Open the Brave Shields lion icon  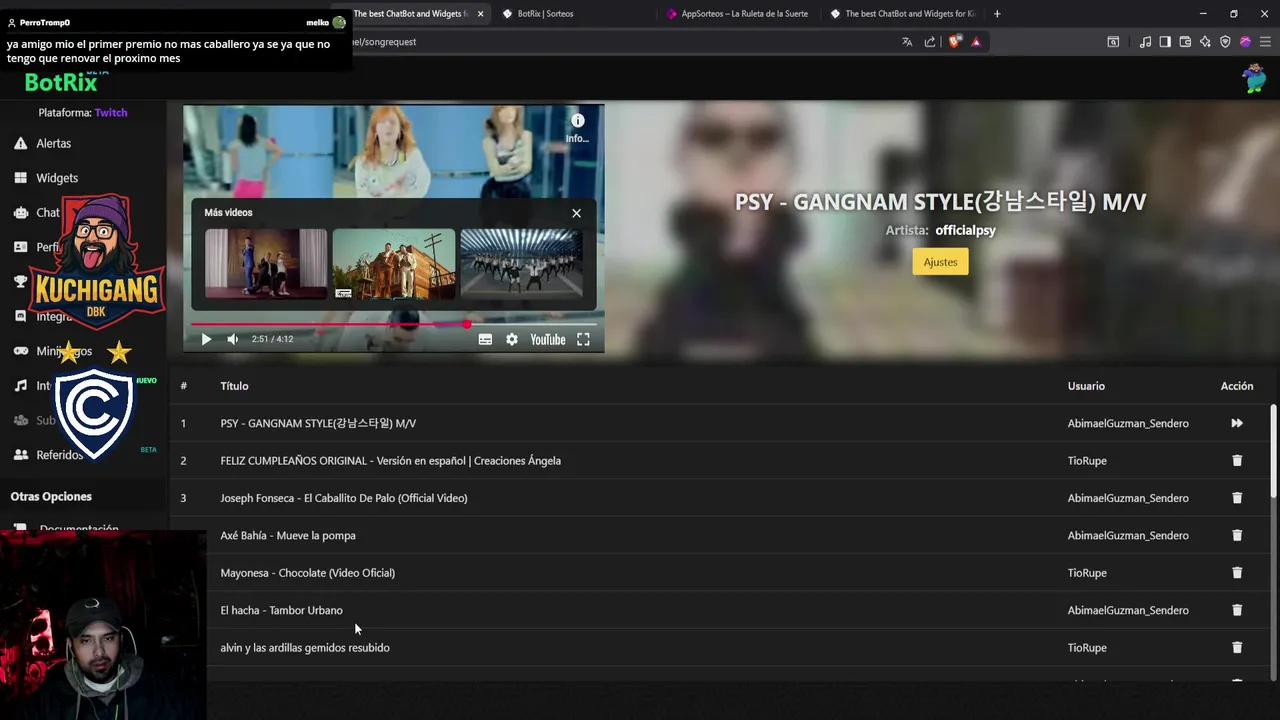(x=954, y=42)
